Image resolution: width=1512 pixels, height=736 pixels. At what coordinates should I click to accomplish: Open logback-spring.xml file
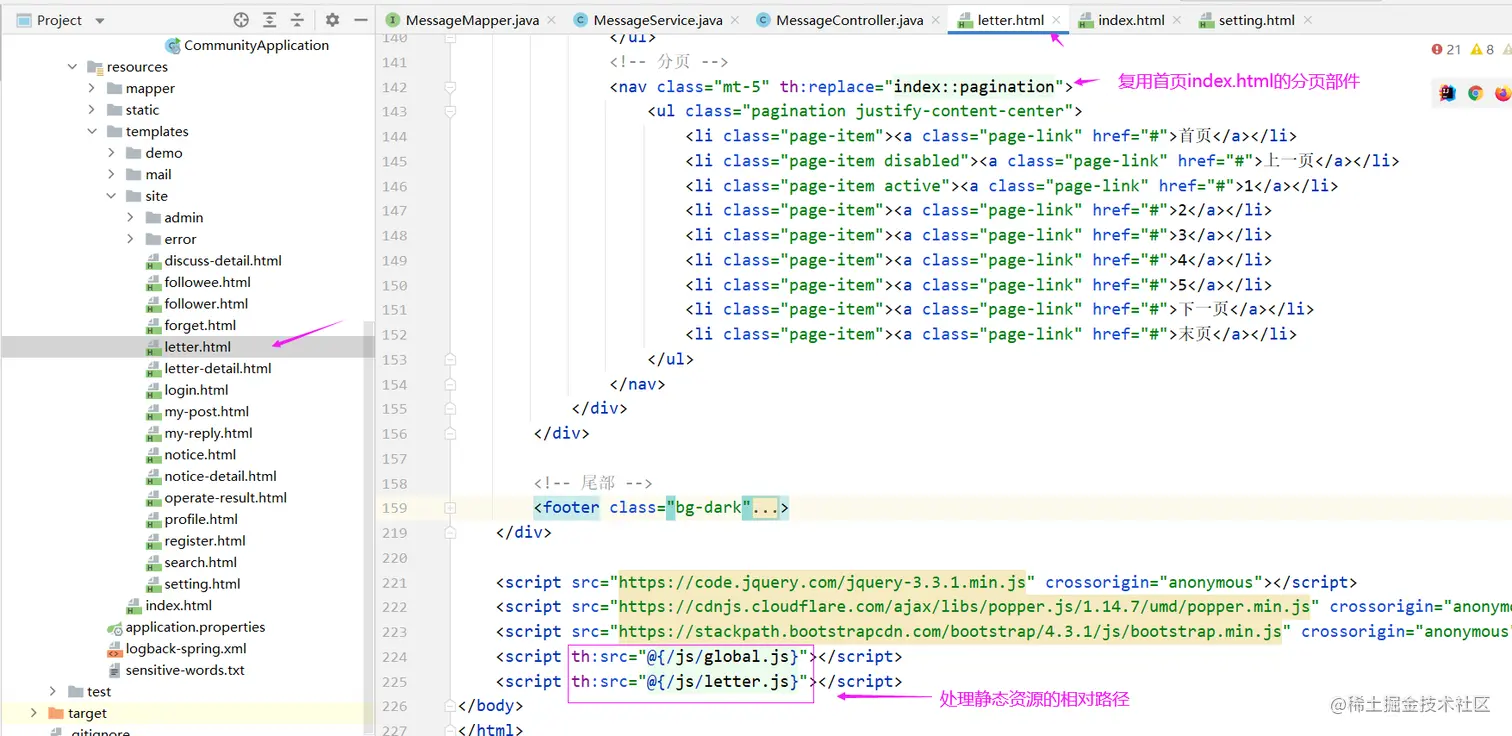tap(185, 648)
